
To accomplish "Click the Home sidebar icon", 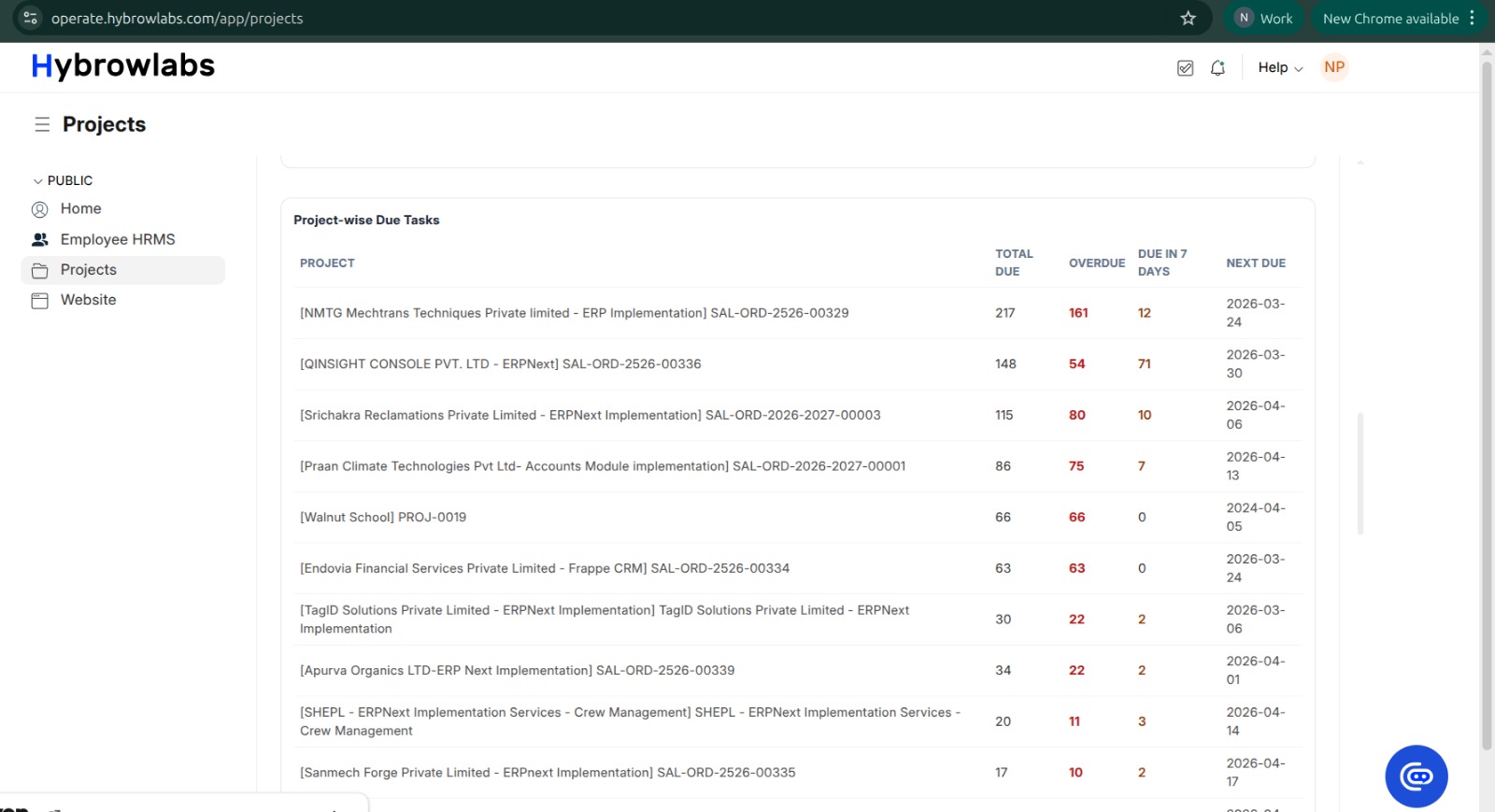I will pos(39,209).
